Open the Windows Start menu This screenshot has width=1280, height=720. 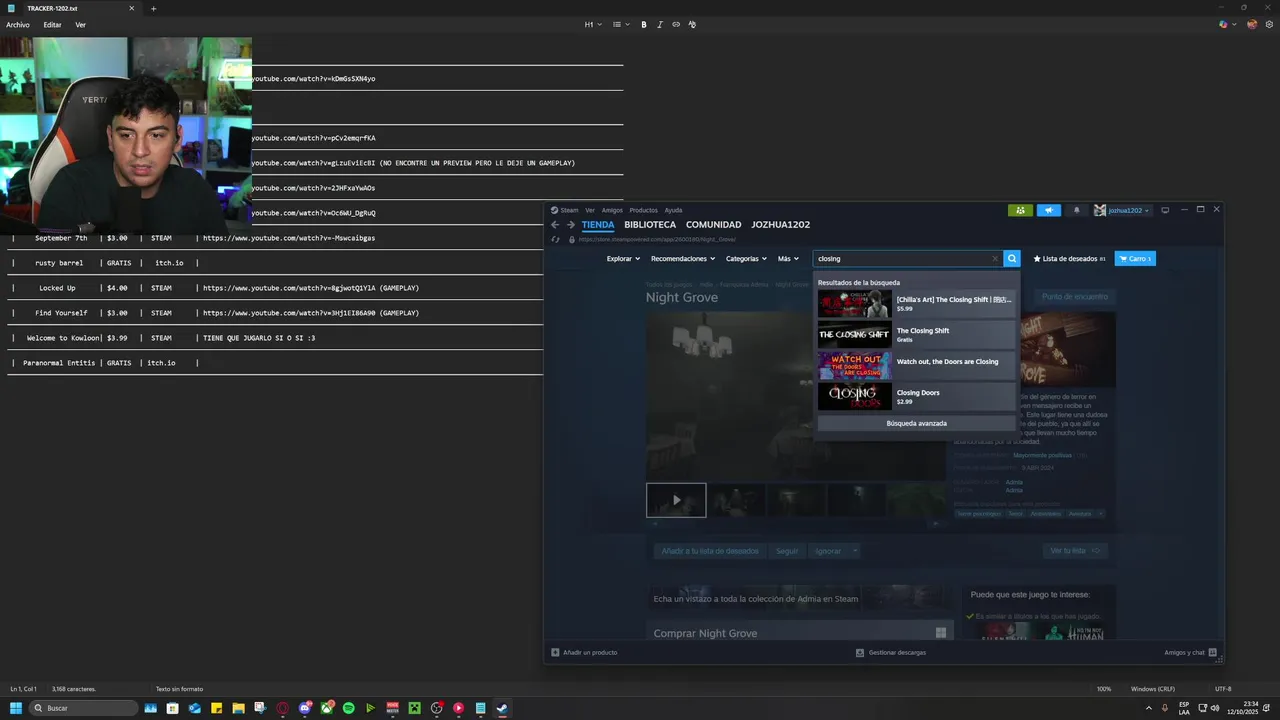pos(15,708)
